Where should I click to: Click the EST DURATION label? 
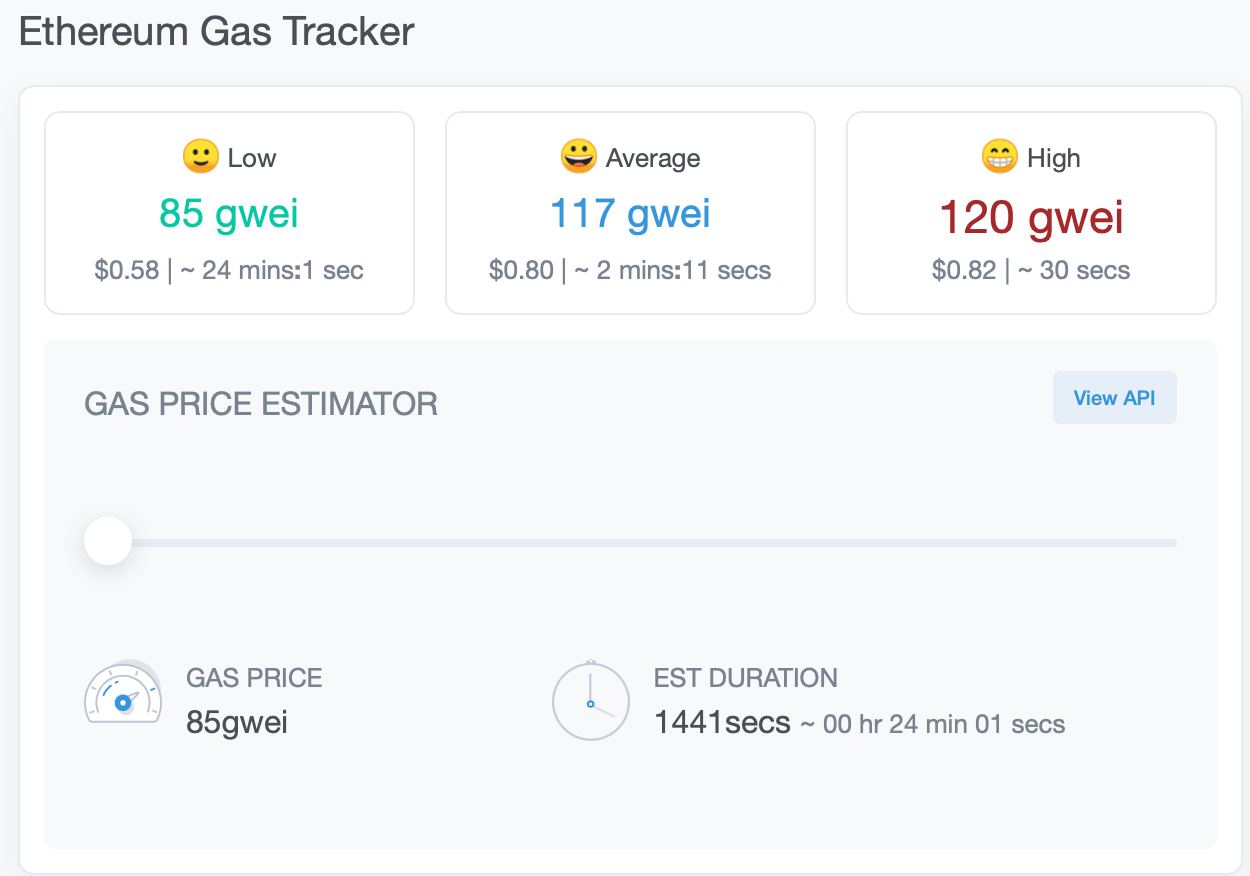pyautogui.click(x=745, y=678)
